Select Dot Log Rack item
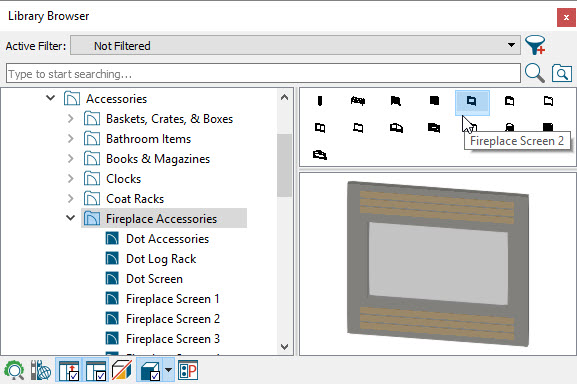Viewport: 577px width, 384px height. tap(161, 259)
